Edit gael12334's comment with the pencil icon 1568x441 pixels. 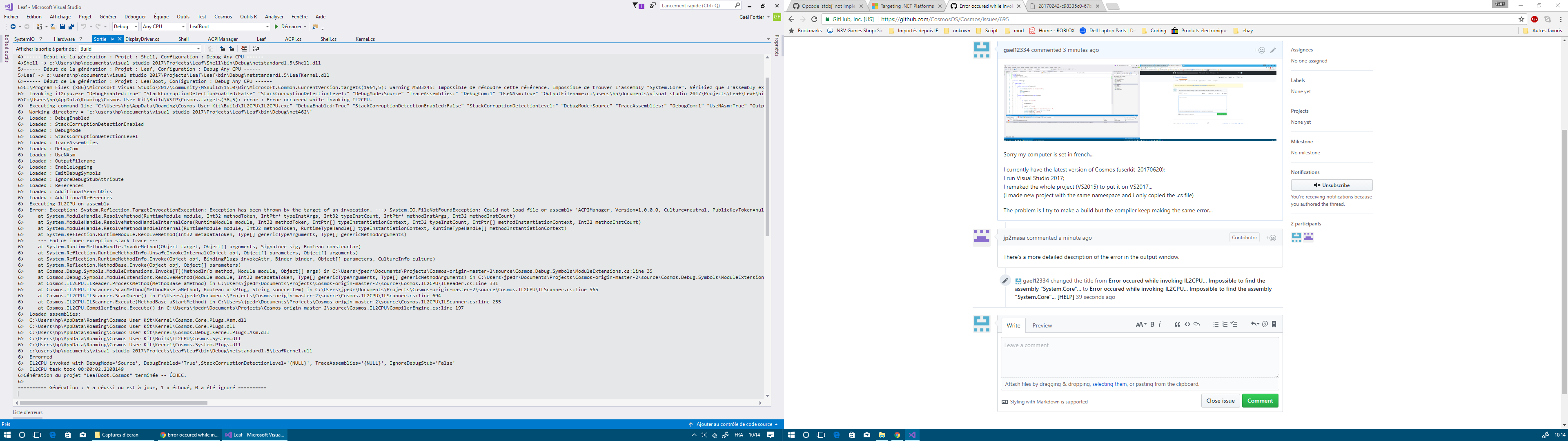click(x=1273, y=51)
